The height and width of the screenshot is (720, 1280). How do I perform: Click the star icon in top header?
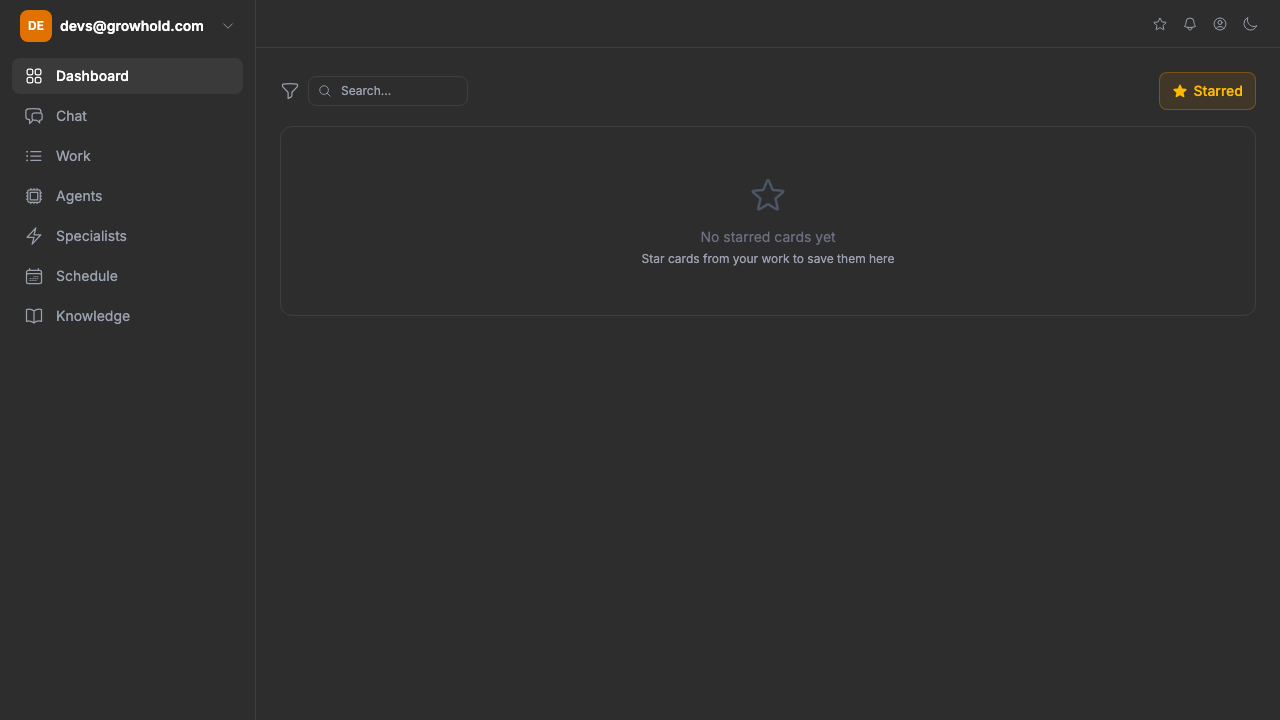tap(1160, 24)
